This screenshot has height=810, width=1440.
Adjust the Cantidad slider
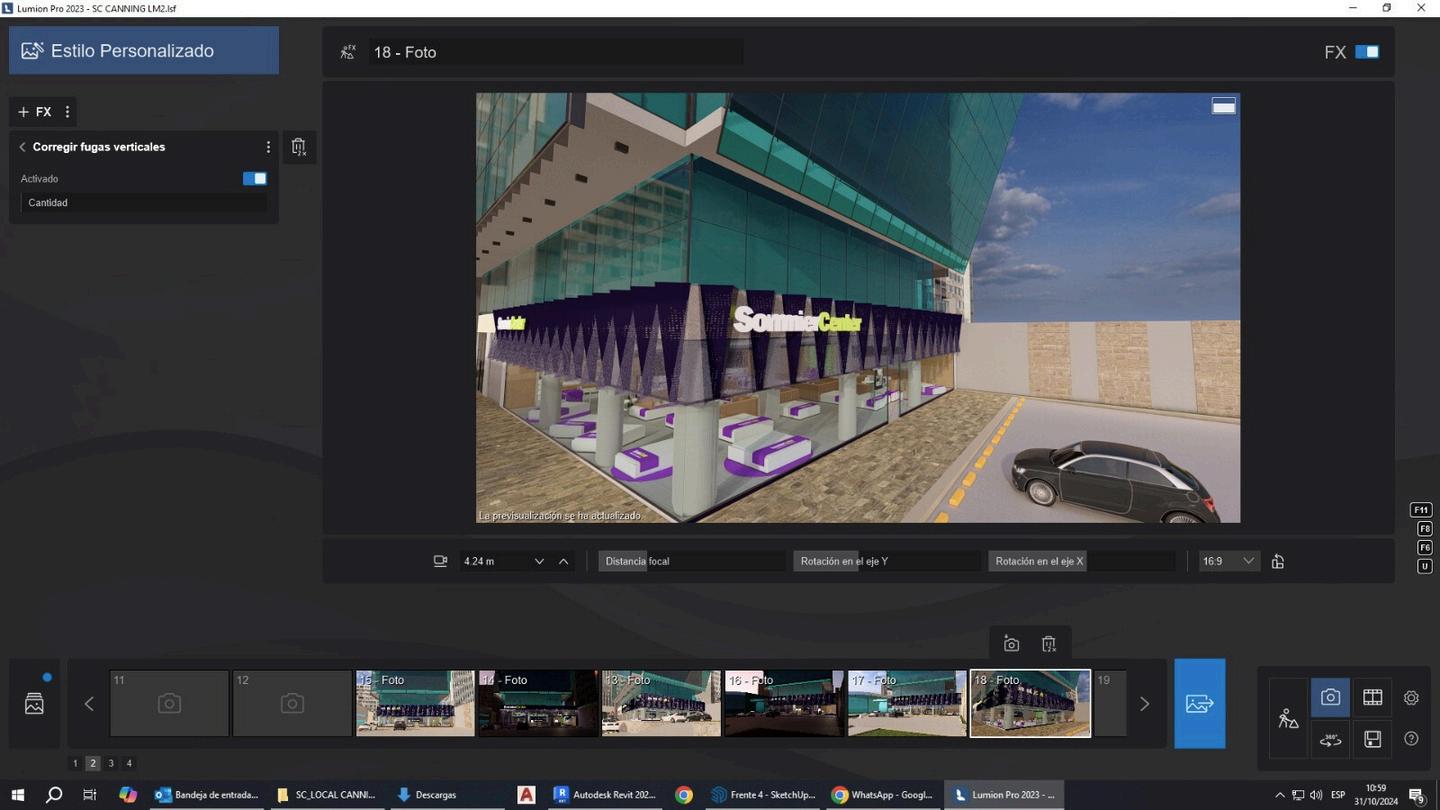click(143, 203)
